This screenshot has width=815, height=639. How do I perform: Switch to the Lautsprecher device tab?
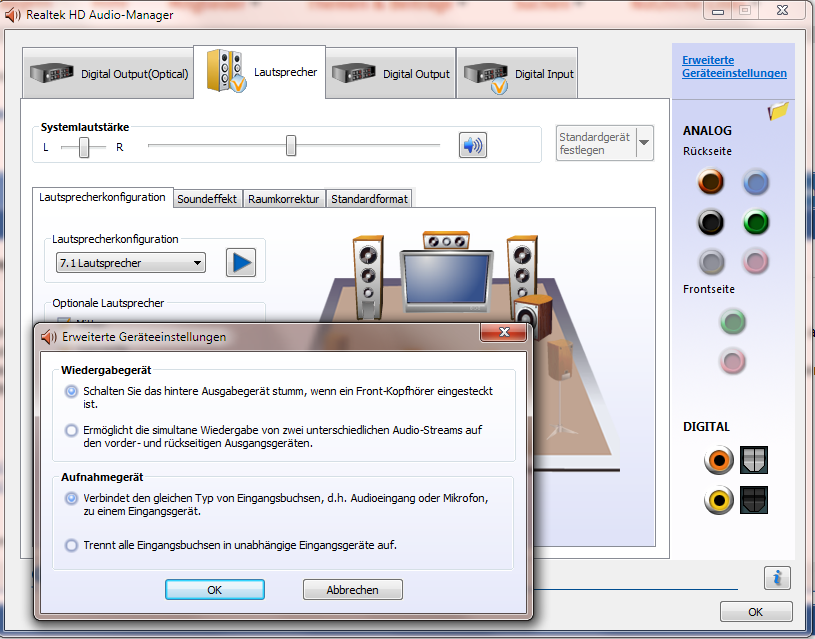pos(260,72)
